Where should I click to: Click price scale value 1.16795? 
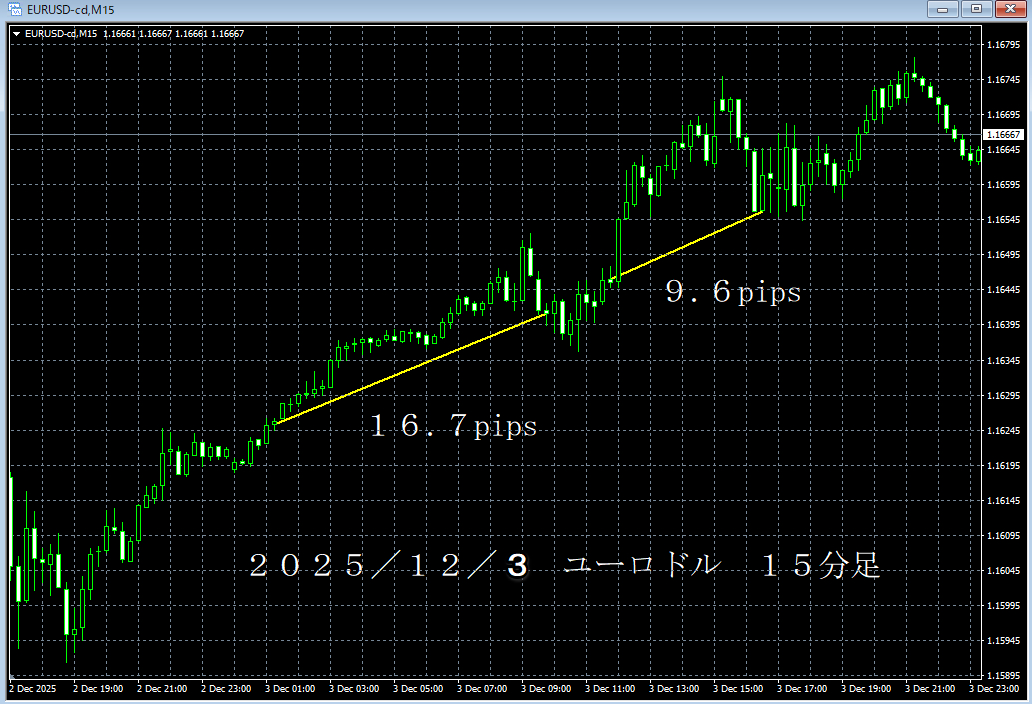(x=1003, y=45)
